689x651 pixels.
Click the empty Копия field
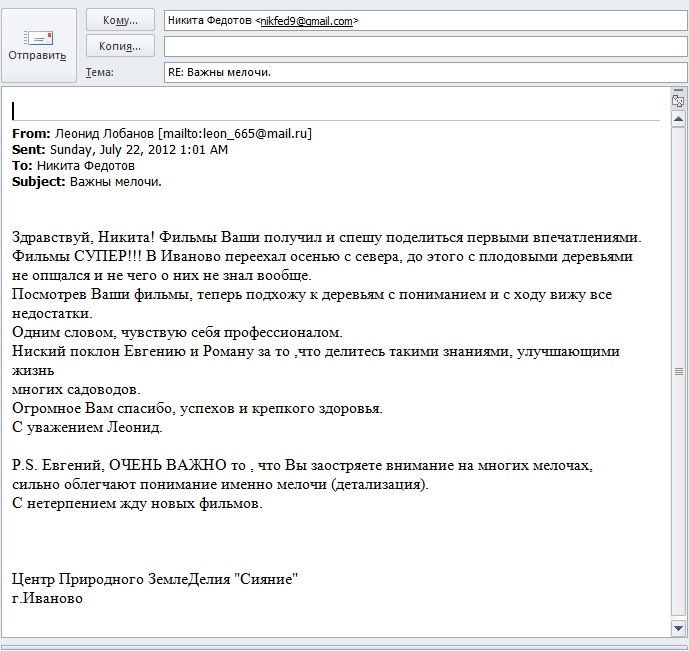425,46
